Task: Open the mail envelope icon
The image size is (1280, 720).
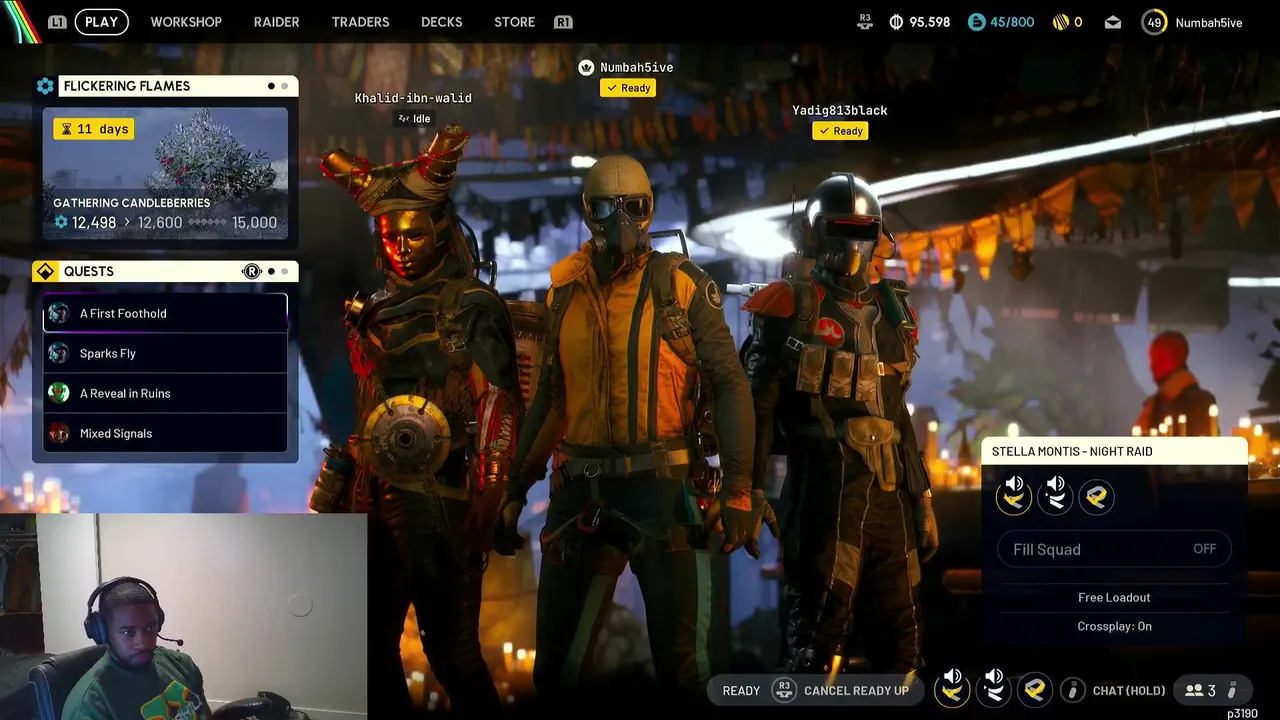Action: [x=1113, y=22]
